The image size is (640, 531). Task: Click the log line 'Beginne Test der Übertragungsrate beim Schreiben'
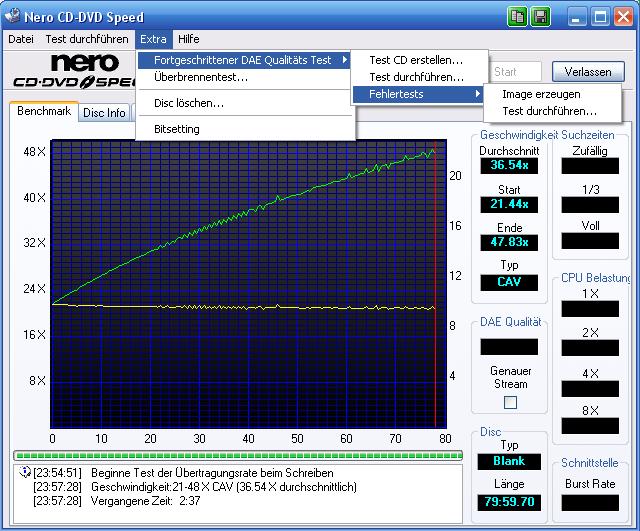[212, 473]
